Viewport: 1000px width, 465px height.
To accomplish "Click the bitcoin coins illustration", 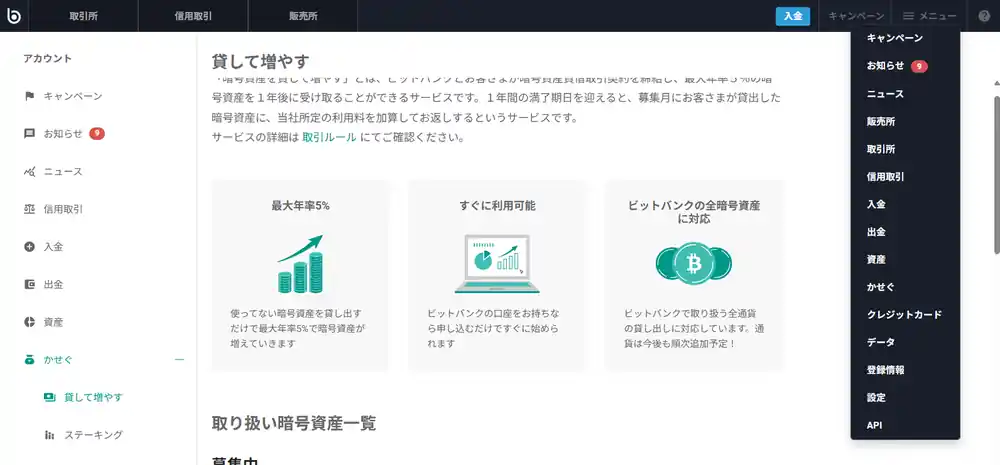I will tap(694, 262).
